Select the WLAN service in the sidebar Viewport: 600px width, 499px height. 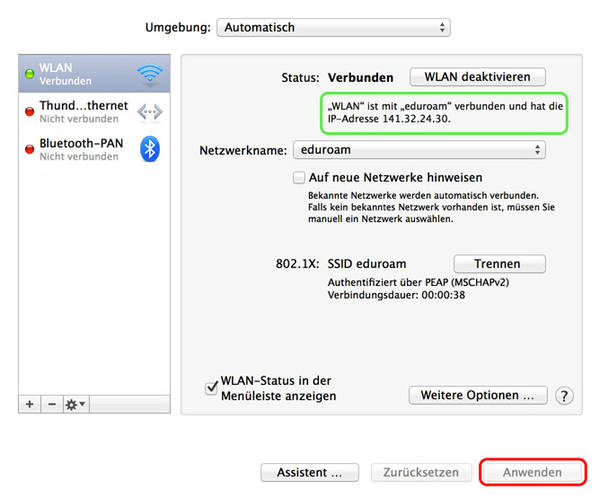tap(94, 74)
